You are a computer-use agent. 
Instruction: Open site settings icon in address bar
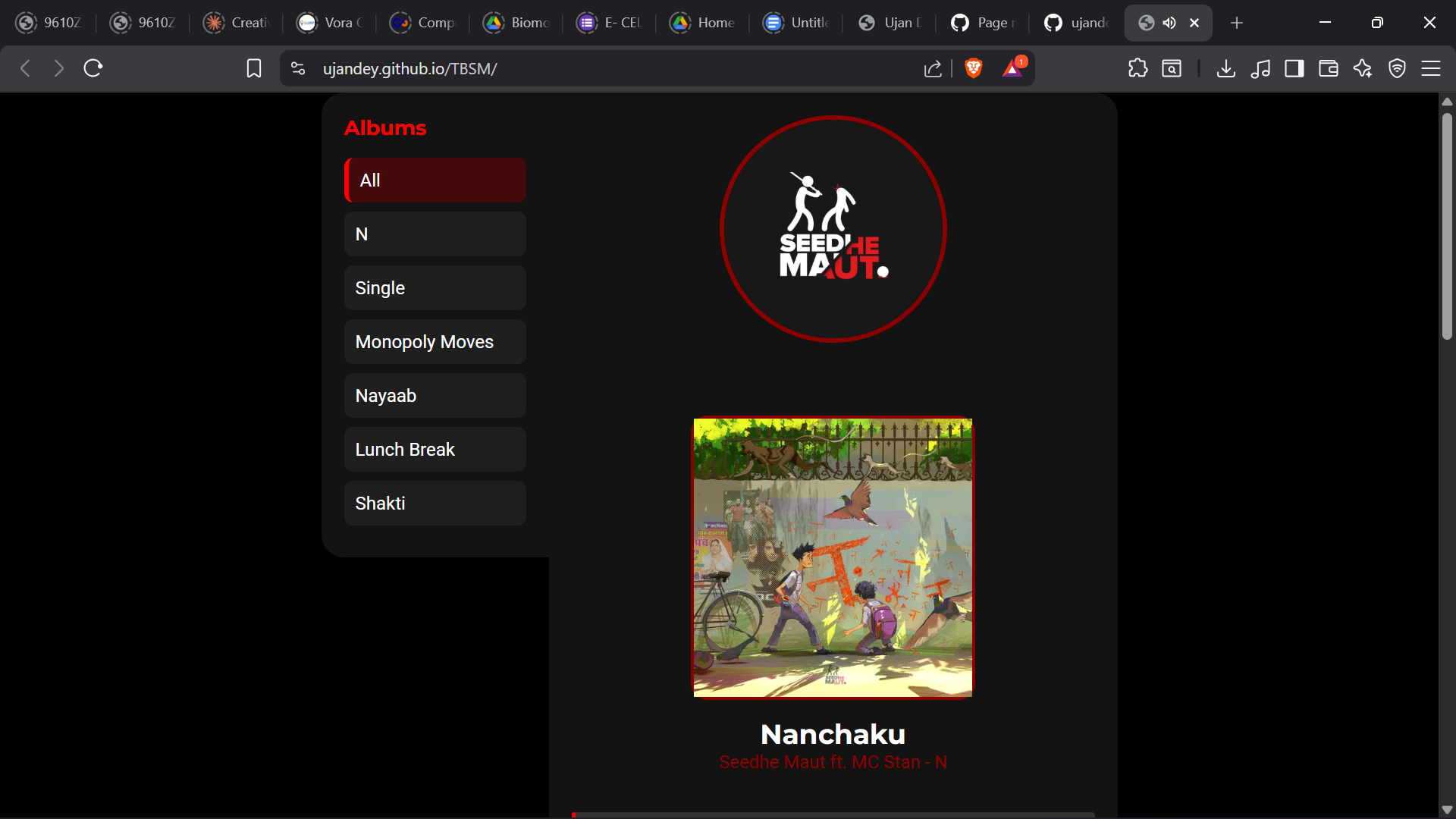pos(298,68)
